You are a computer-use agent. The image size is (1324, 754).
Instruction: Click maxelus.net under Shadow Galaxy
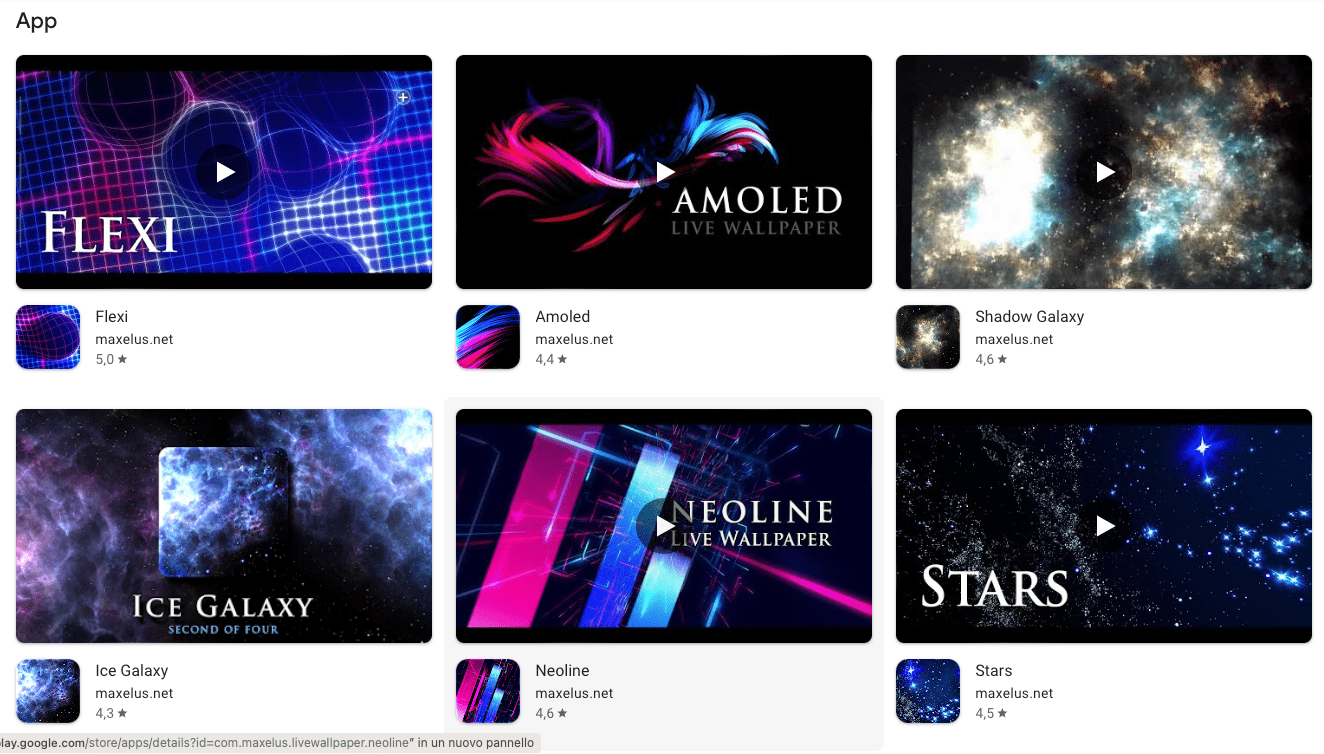(x=1014, y=339)
